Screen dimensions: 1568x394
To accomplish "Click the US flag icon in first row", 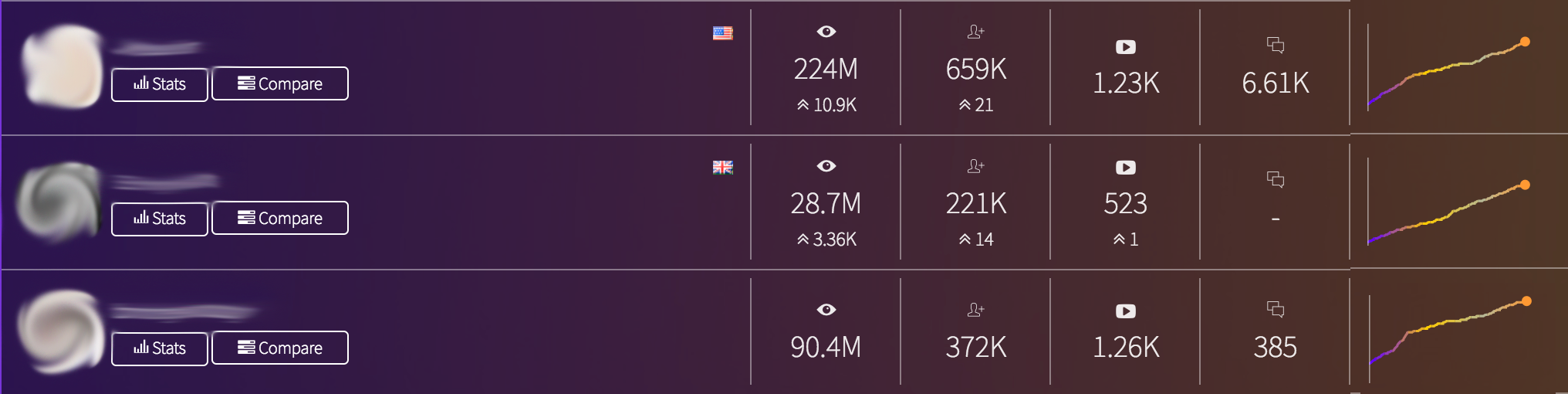I will (722, 33).
